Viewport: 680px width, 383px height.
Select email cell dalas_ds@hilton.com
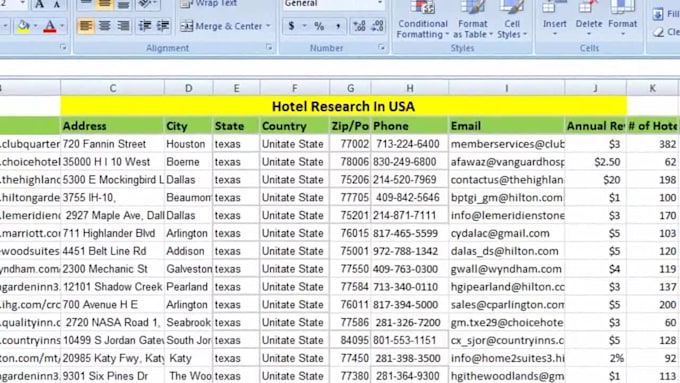tap(507, 251)
